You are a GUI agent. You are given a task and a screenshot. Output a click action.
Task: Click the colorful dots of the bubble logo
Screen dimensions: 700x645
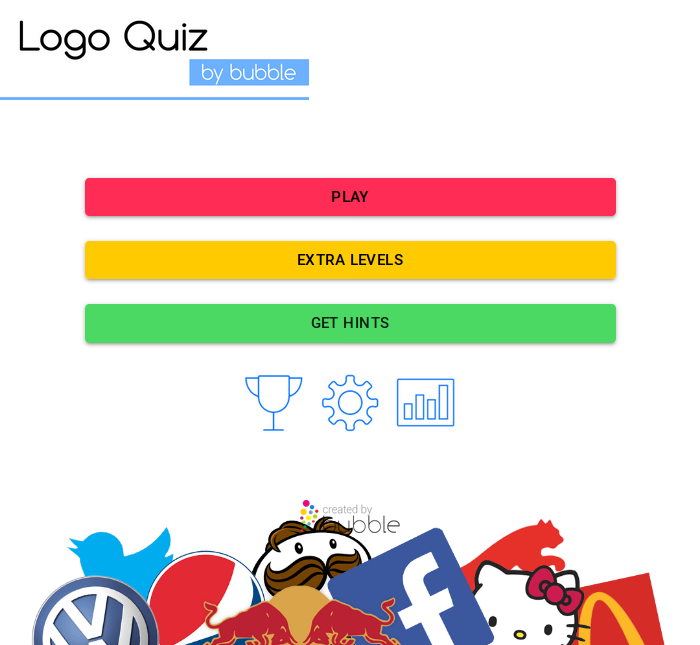pos(309,513)
